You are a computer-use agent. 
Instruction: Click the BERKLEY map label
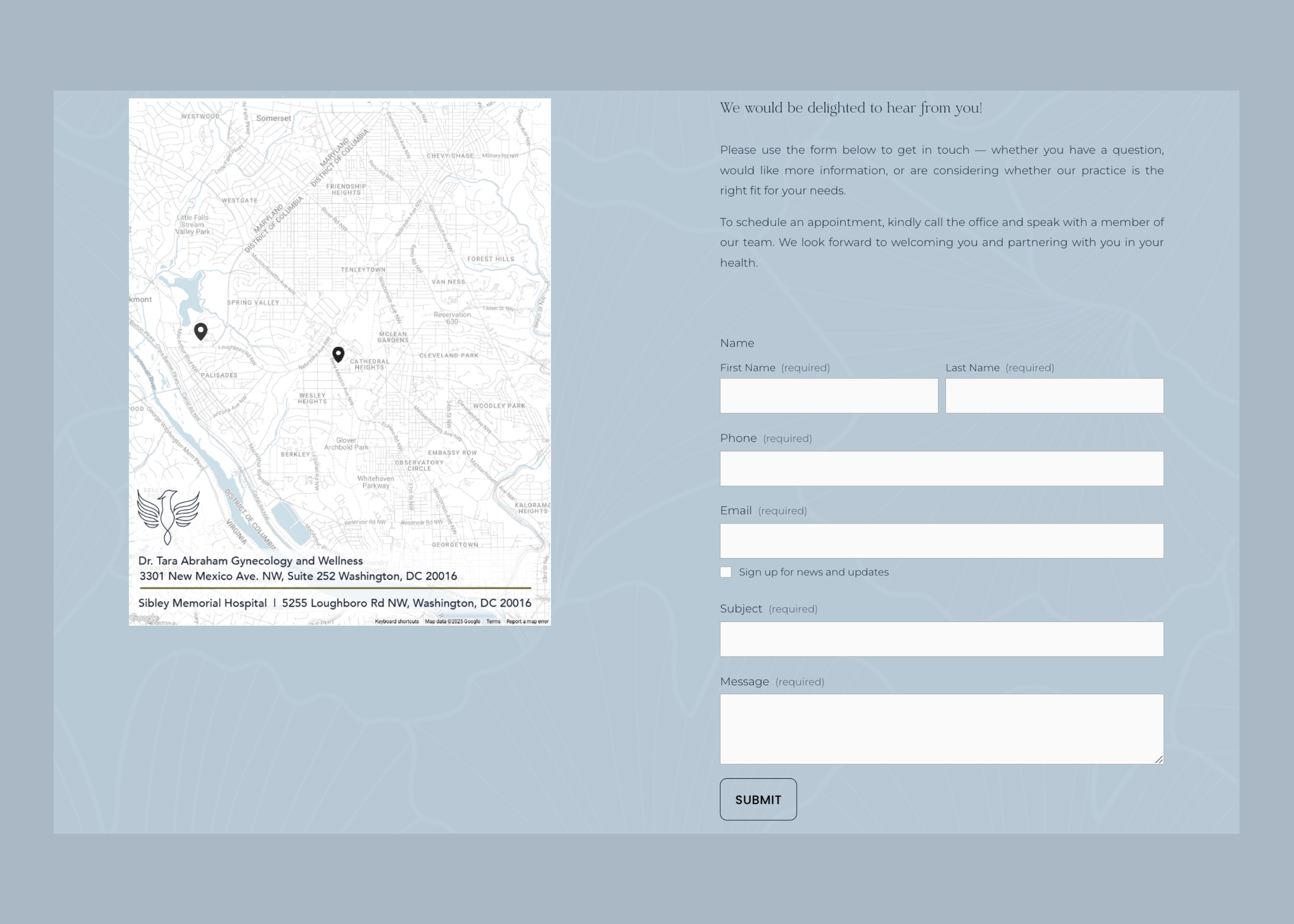[295, 454]
